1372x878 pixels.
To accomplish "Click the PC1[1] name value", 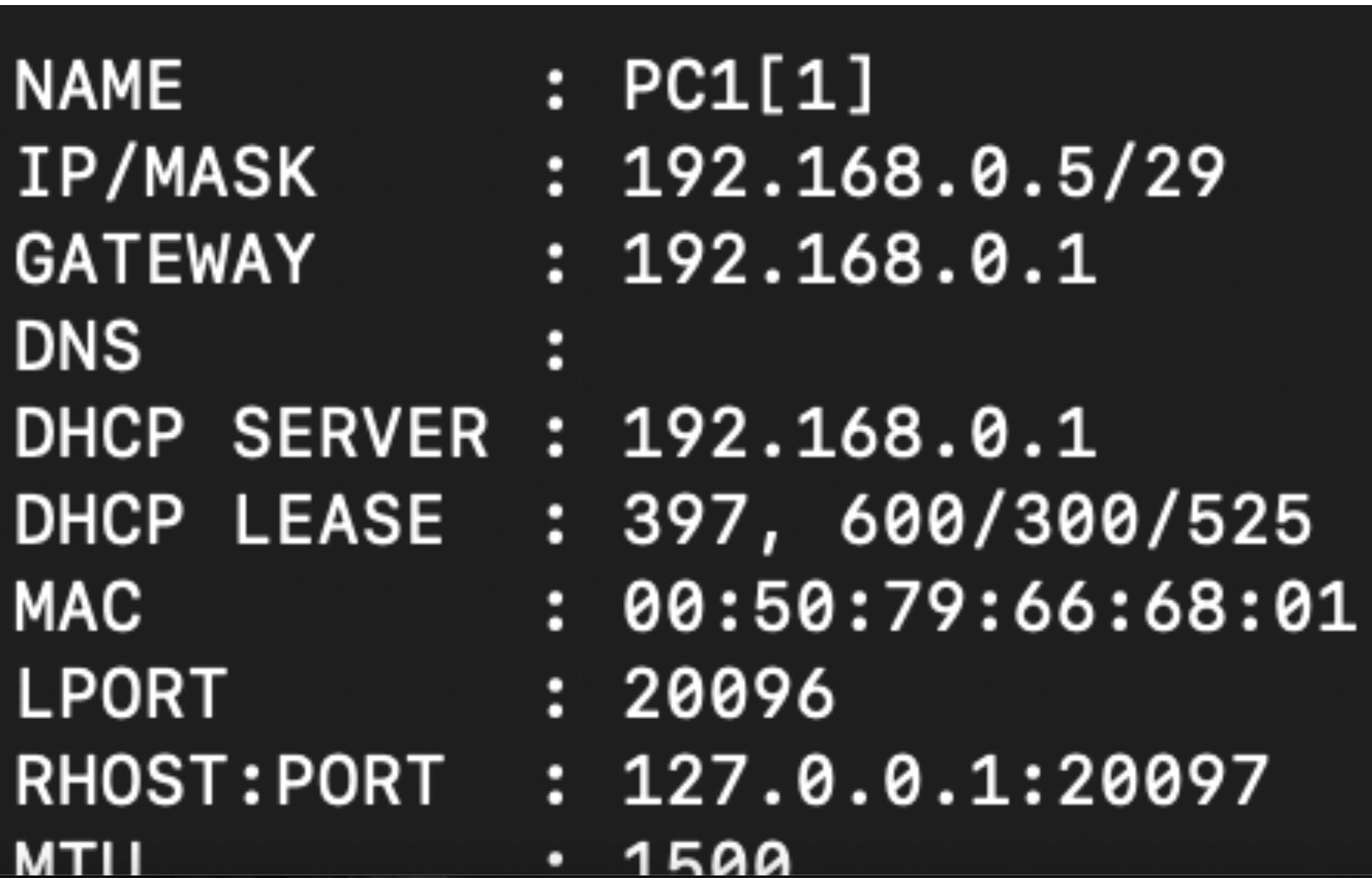I will (748, 86).
